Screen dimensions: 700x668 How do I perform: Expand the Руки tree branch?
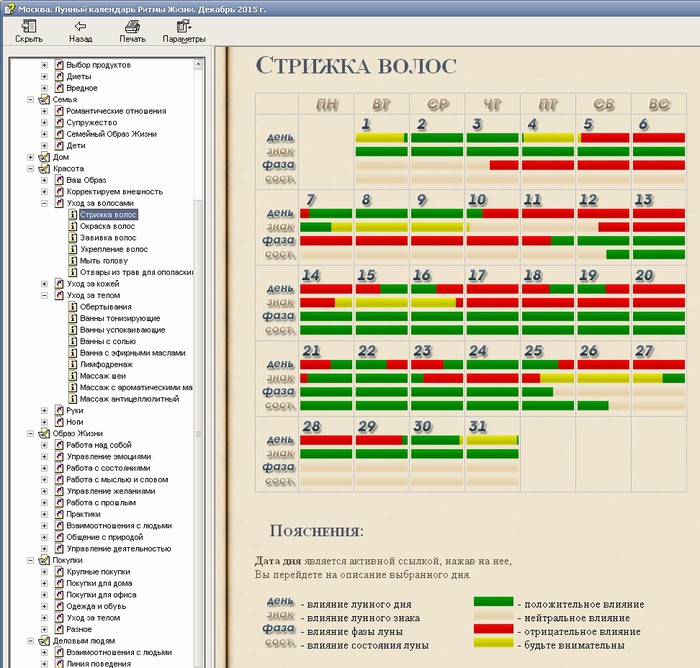[45, 410]
